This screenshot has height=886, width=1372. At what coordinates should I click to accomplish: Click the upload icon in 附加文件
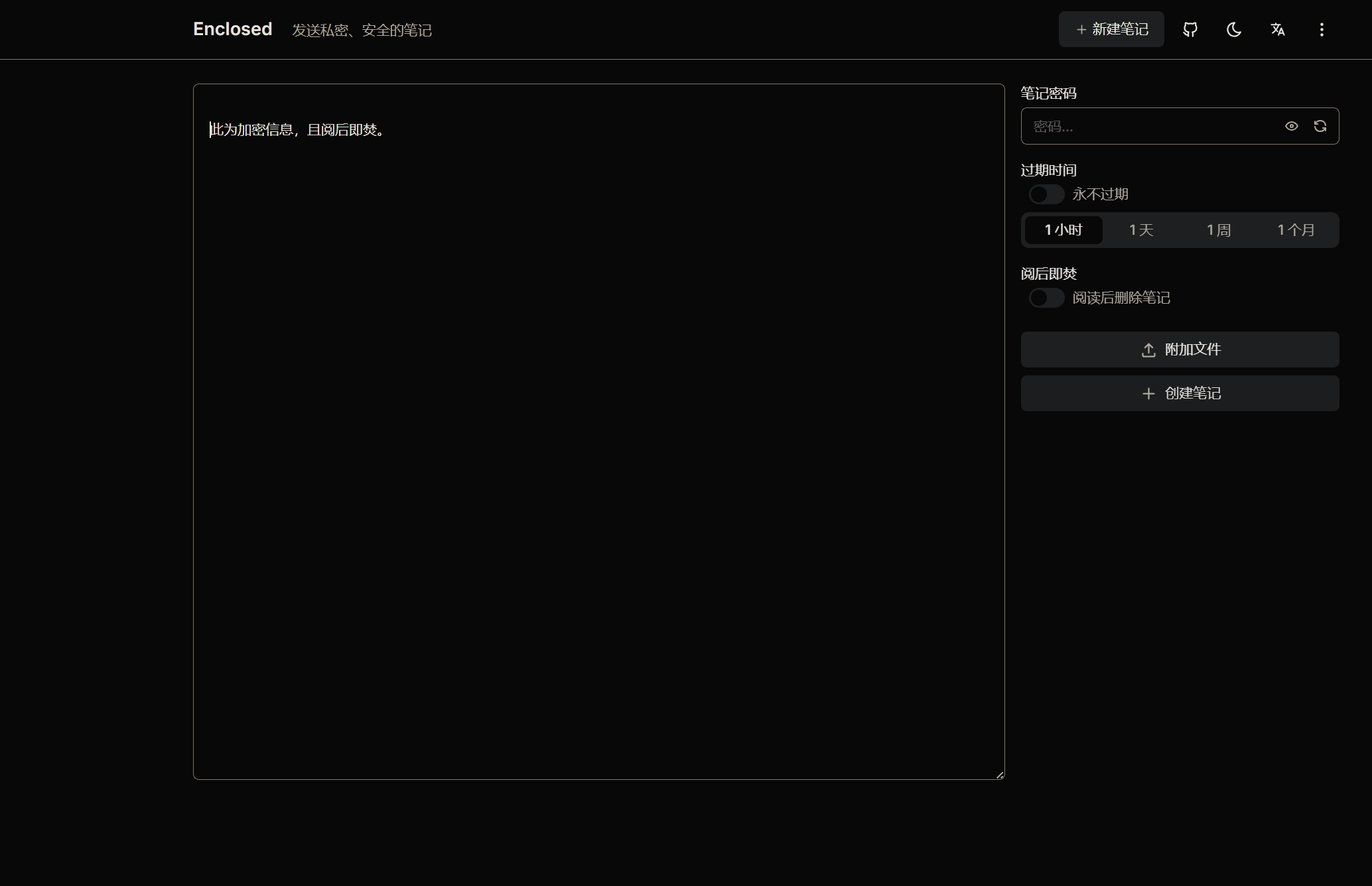(x=1148, y=350)
